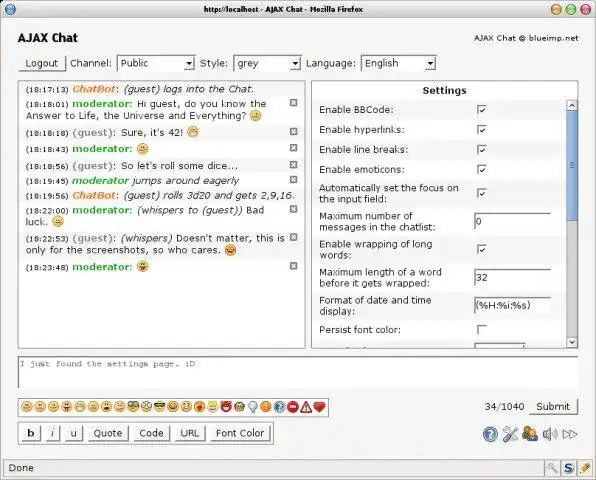
Task: Click the maximum word length field showing 32
Action: click(x=512, y=277)
